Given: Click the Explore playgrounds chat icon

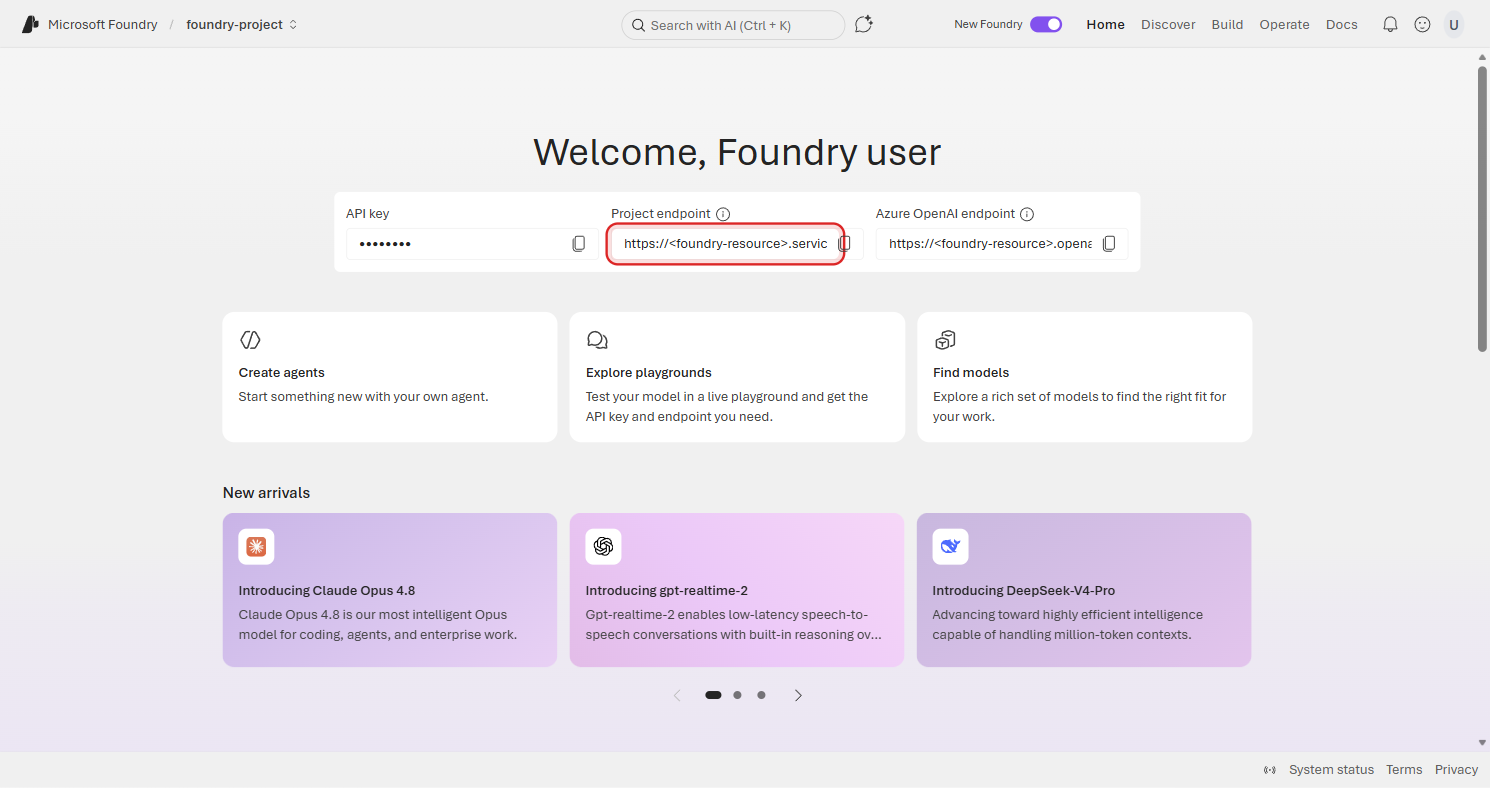Looking at the screenshot, I should point(597,340).
